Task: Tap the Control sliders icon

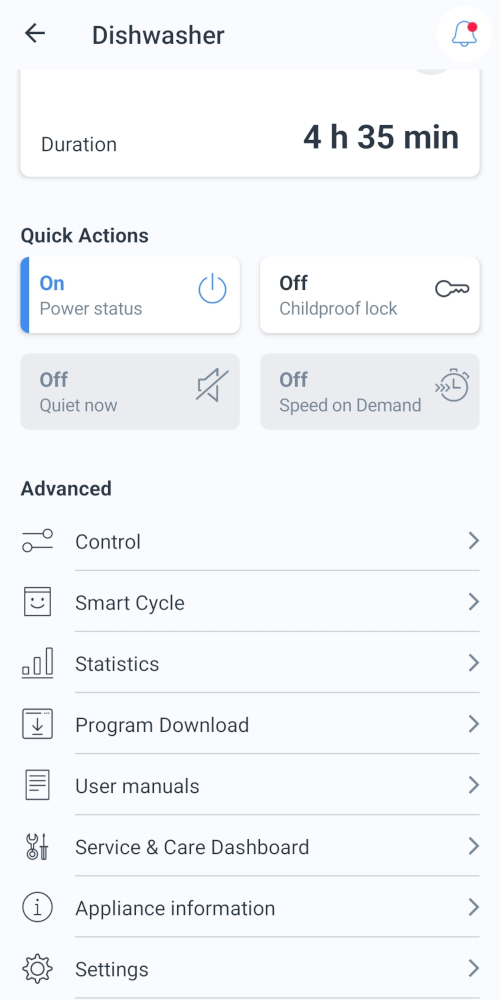Action: pos(38,541)
